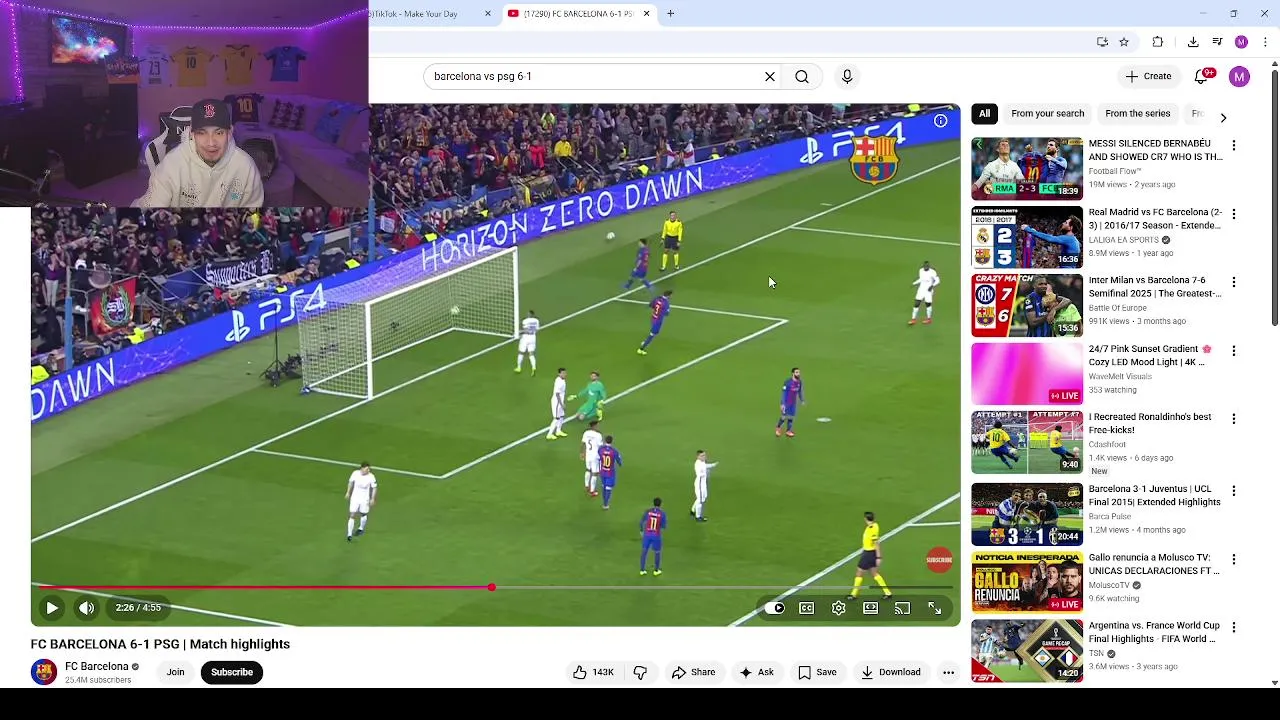Open Chrome media control icon
Image resolution: width=1280 pixels, height=720 pixels.
pyautogui.click(x=1217, y=42)
